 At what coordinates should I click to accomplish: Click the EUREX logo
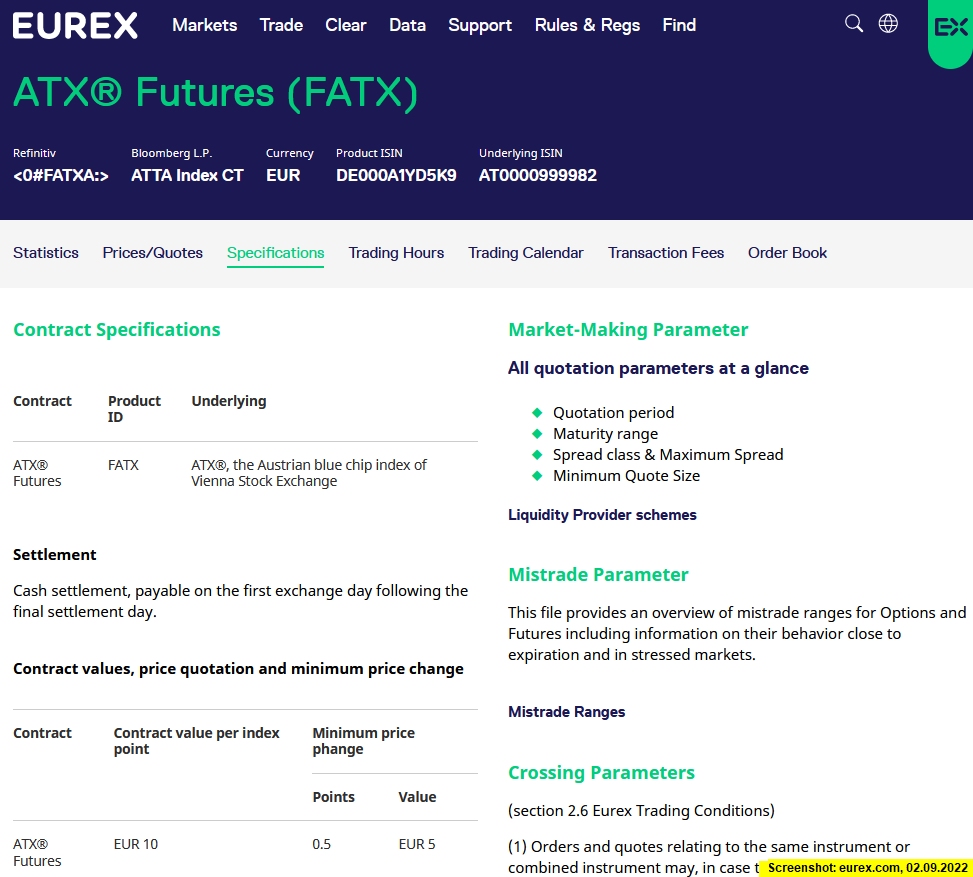(75, 25)
